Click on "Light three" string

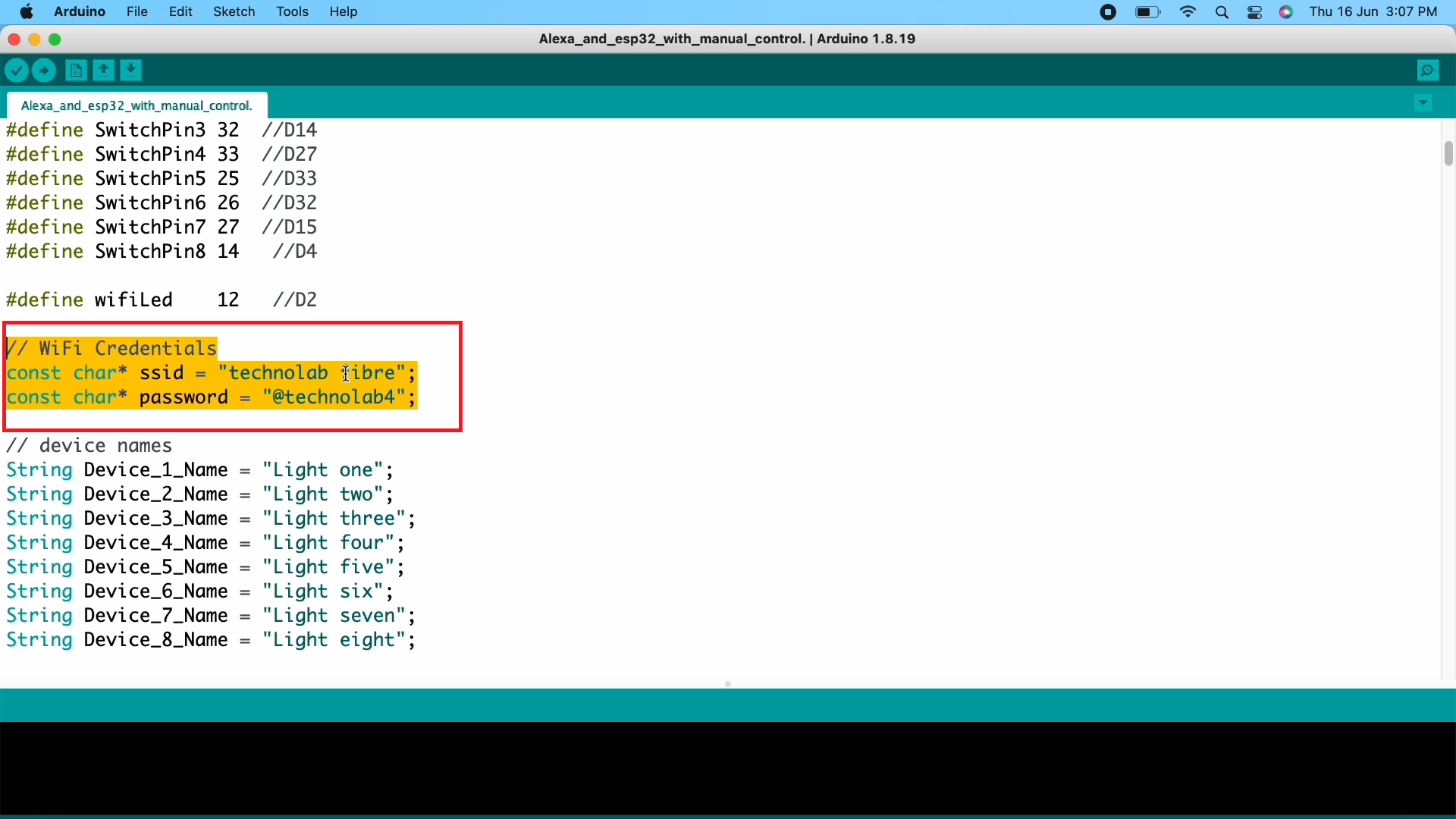tap(334, 519)
